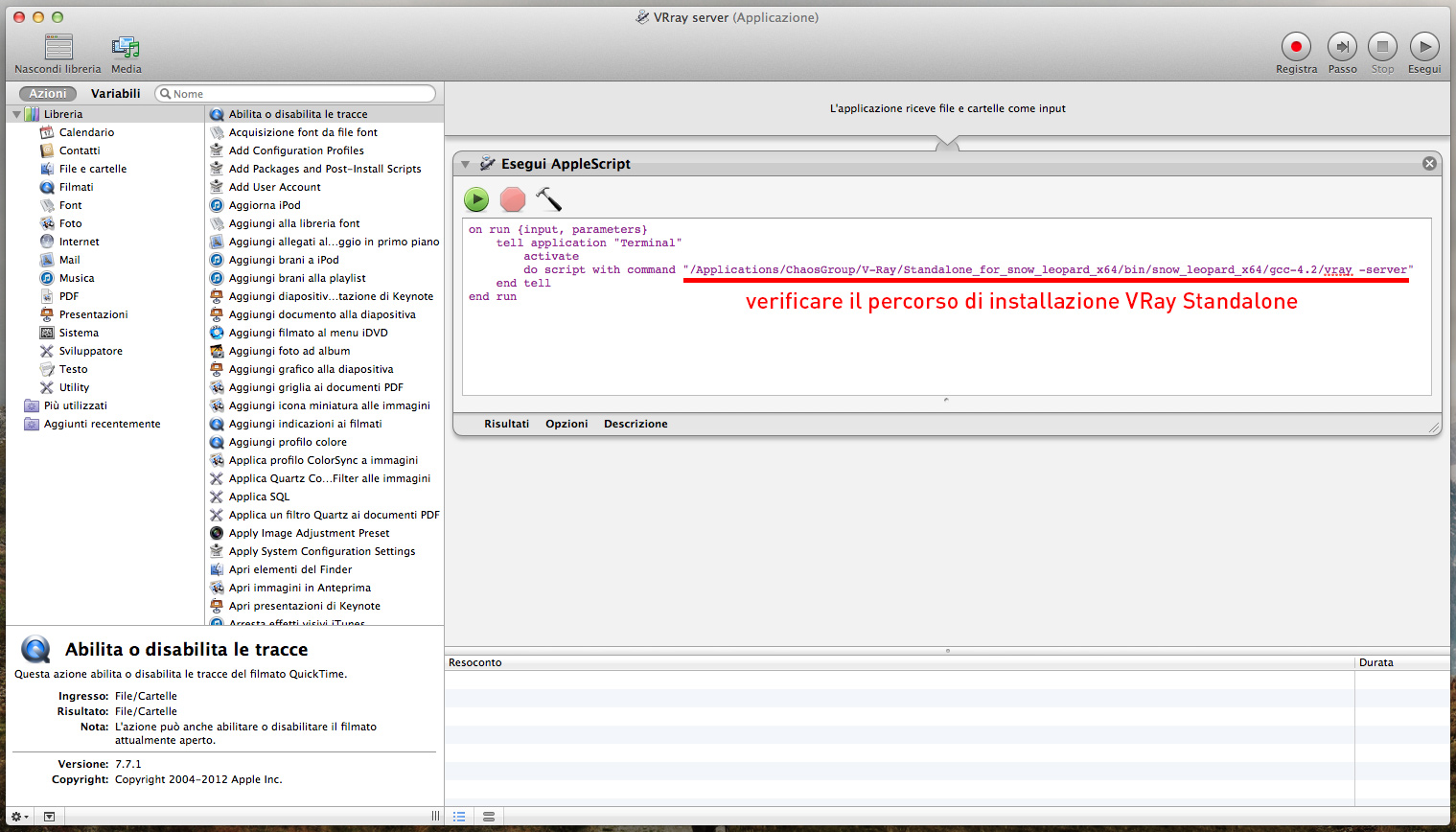The image size is (1456, 832).
Task: Switch to the Variabili tab
Action: [x=115, y=94]
